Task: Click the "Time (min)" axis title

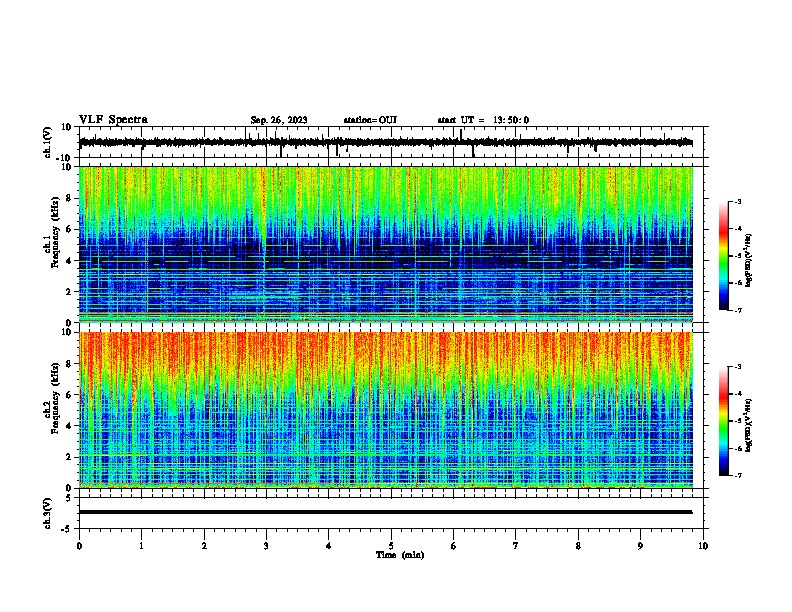Action: pyautogui.click(x=400, y=555)
